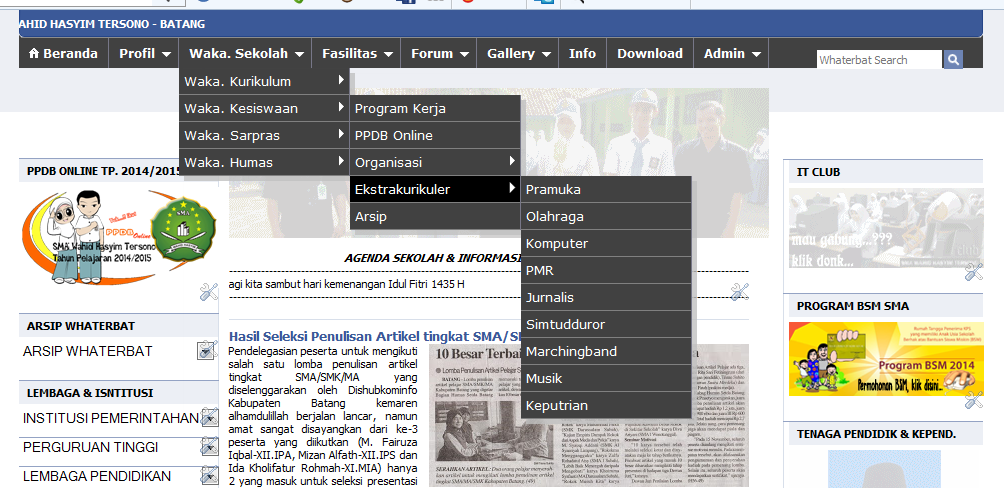The width and height of the screenshot is (1004, 488).
Task: Select Program Kerja menu entry
Action: point(435,108)
